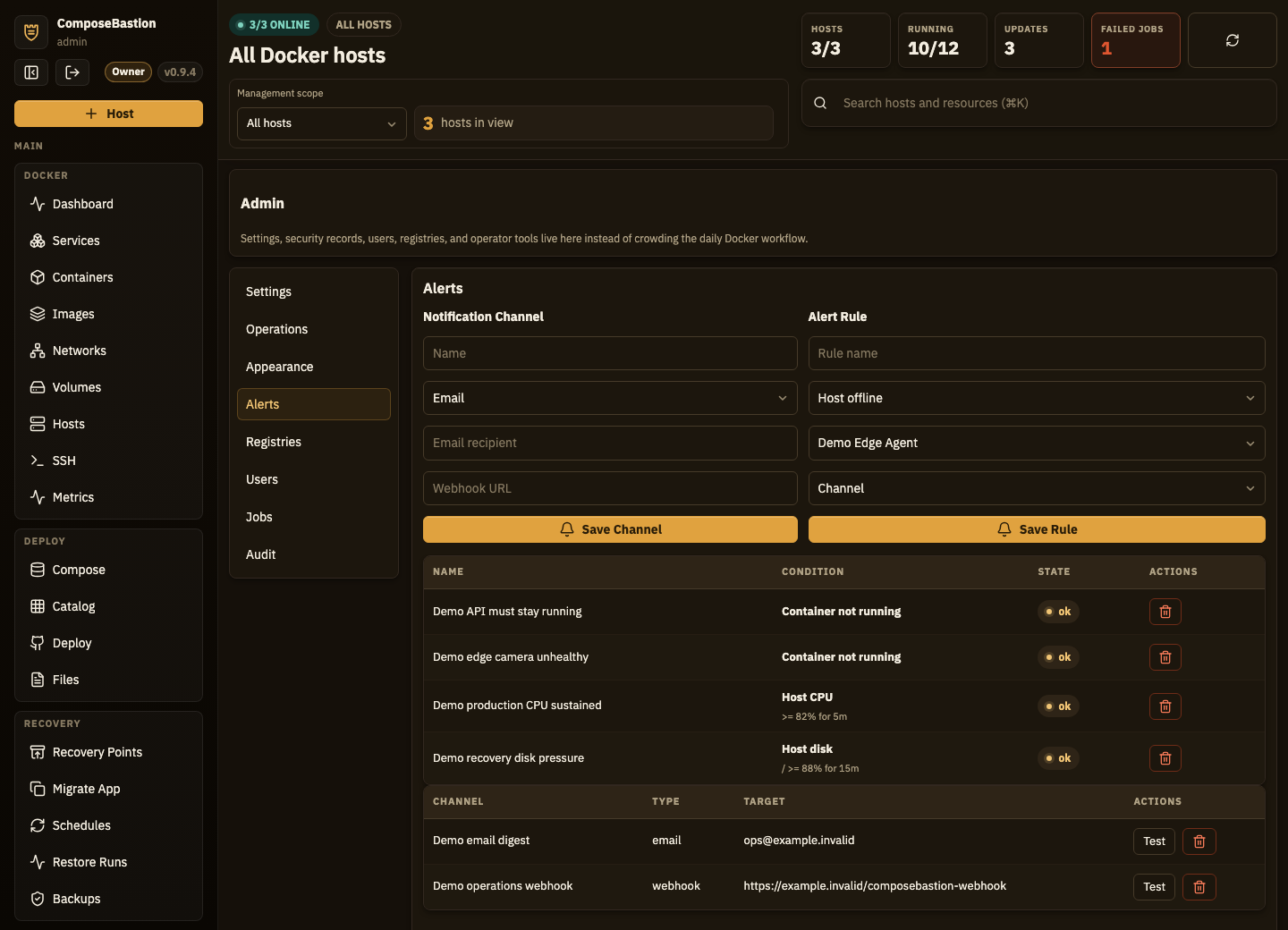Click the Volumes drive icon
This screenshot has width=1288, height=930.
point(38,387)
